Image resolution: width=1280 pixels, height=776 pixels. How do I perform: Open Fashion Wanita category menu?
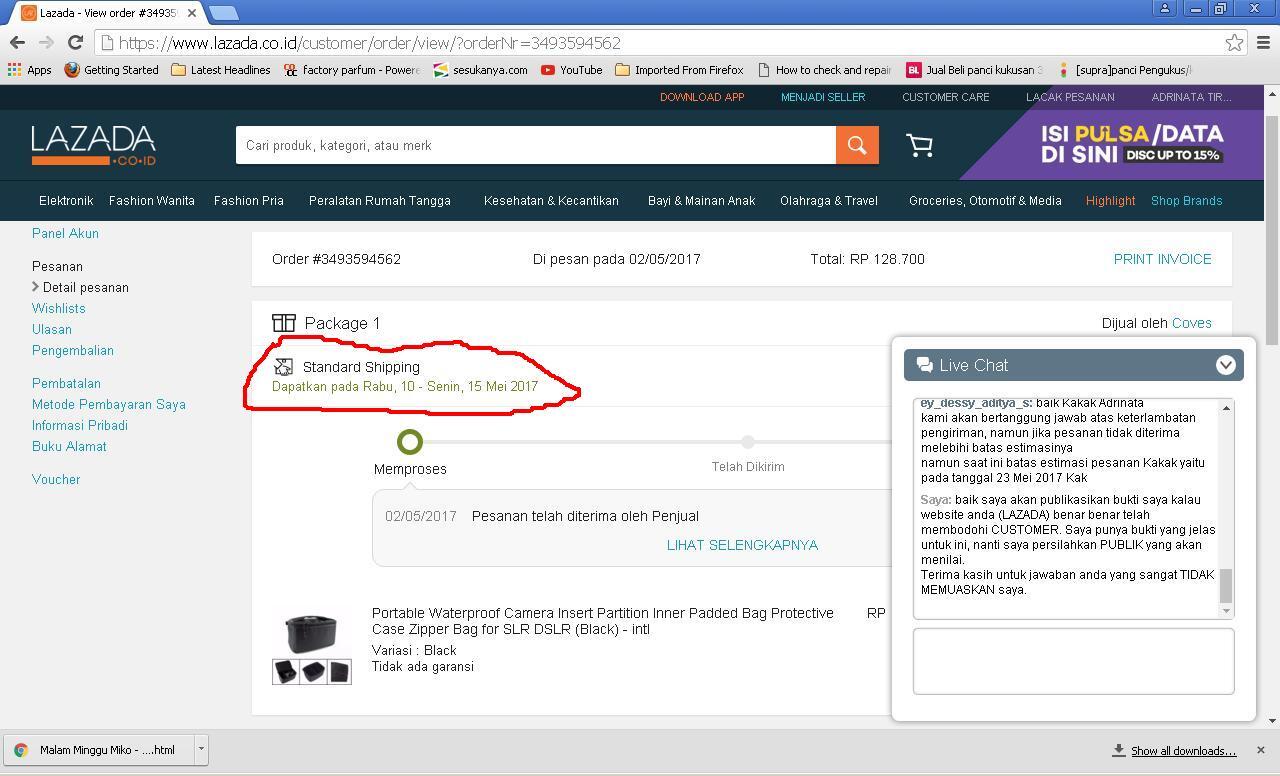(x=152, y=201)
